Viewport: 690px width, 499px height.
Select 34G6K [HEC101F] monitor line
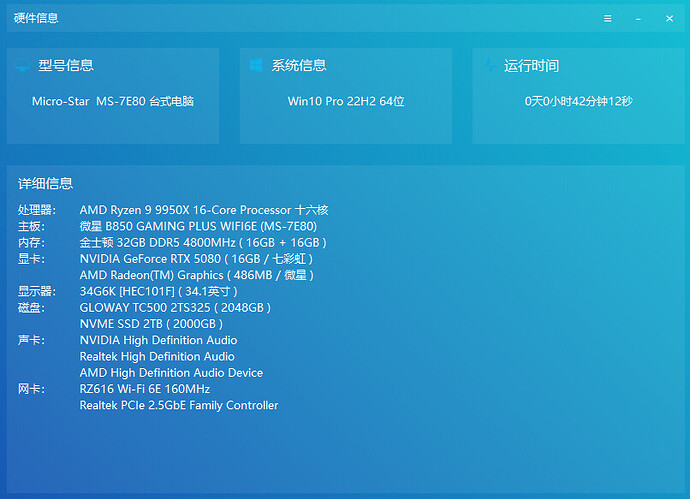click(158, 291)
